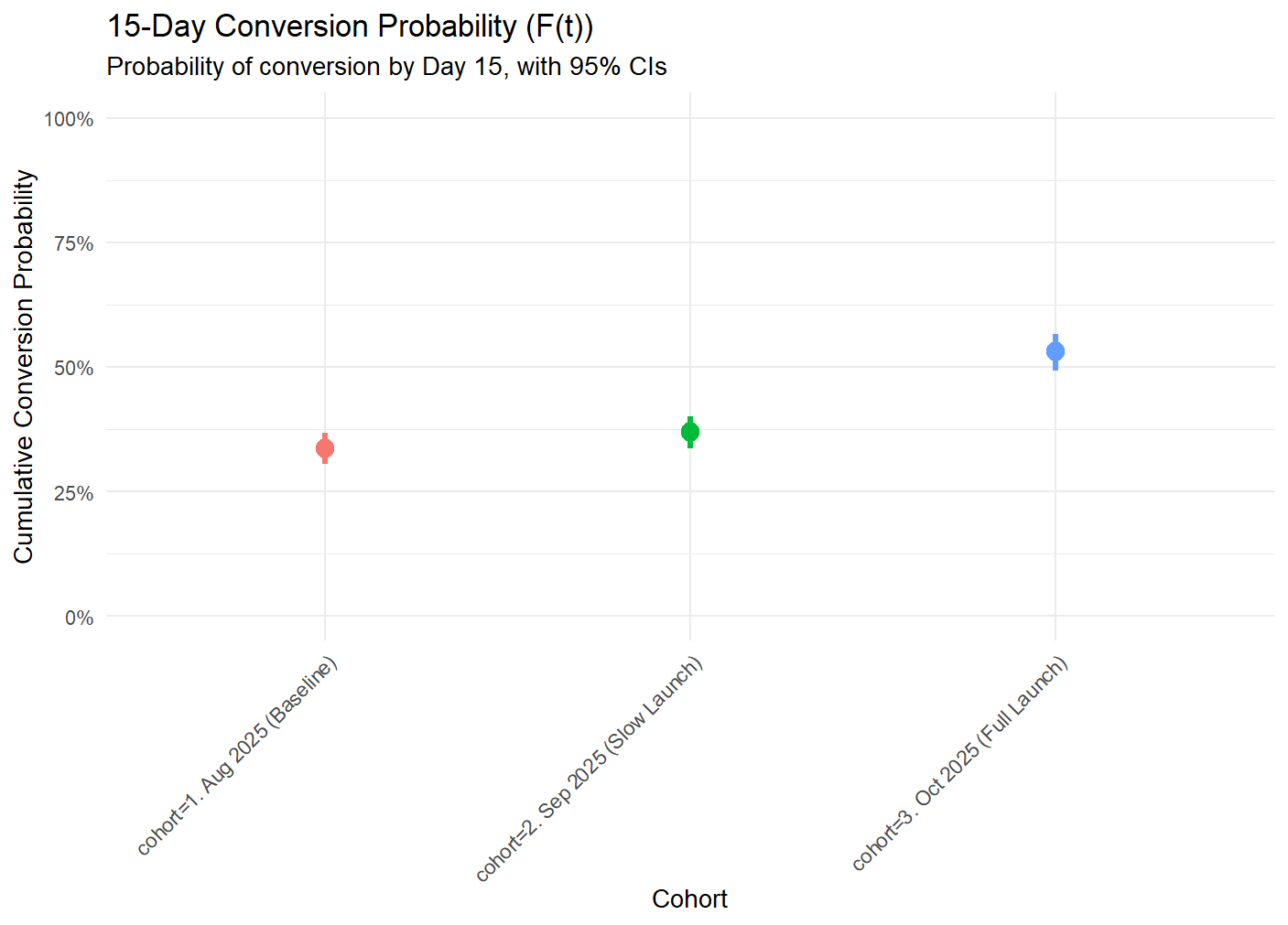1288x925 pixels.
Task: Select the "15-Day Conversion Probability (F(t))" chart title
Action: [350, 27]
